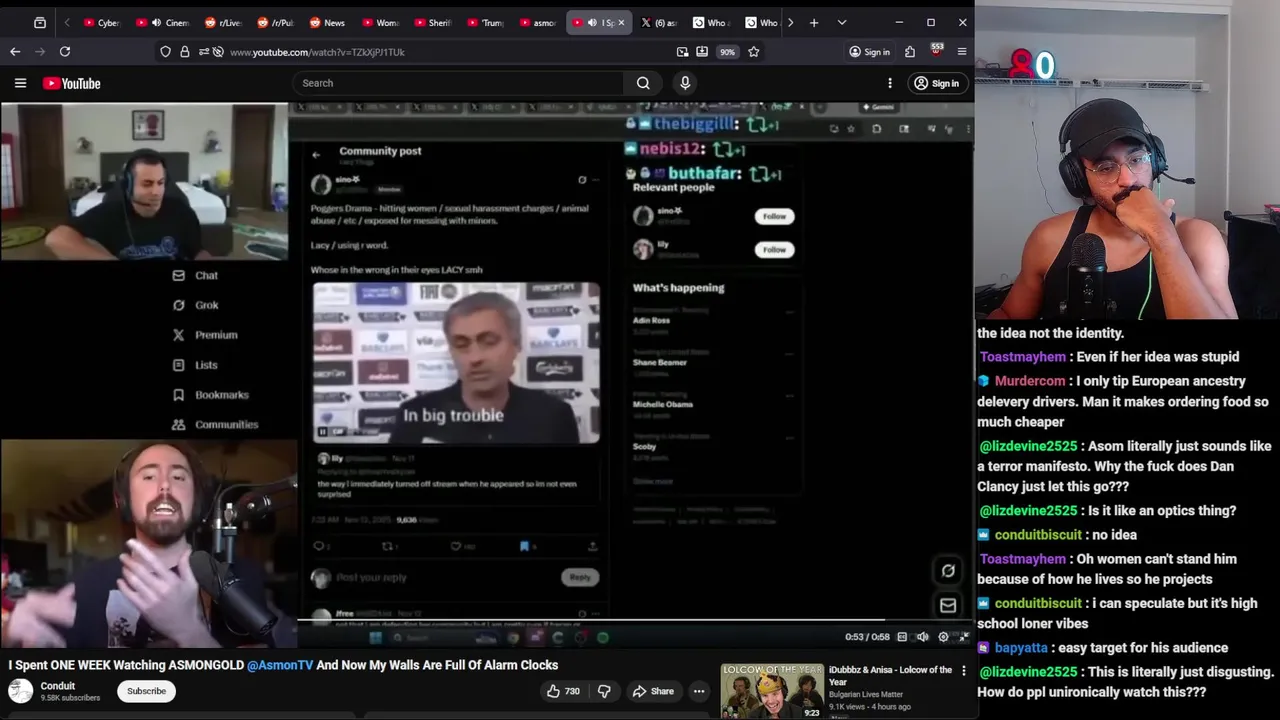
Task: Dislike the video
Action: [x=604, y=691]
